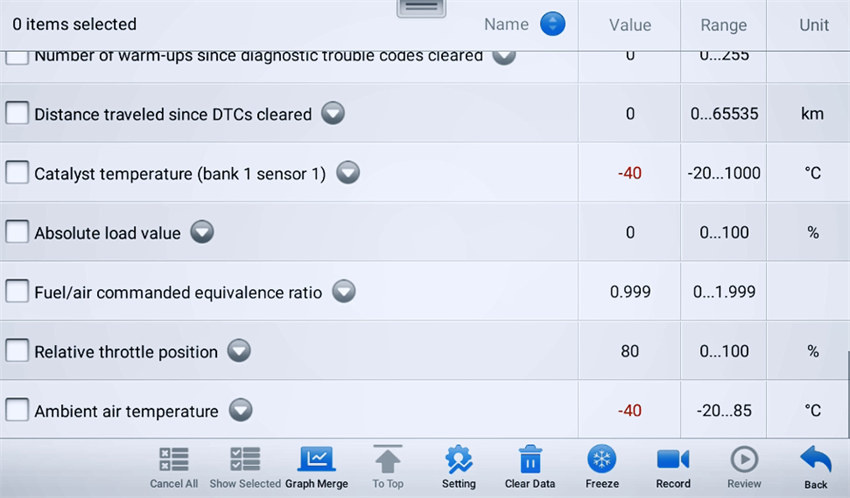850x498 pixels.
Task: Expand the Relative throttle position dropdown
Action: pyautogui.click(x=239, y=351)
